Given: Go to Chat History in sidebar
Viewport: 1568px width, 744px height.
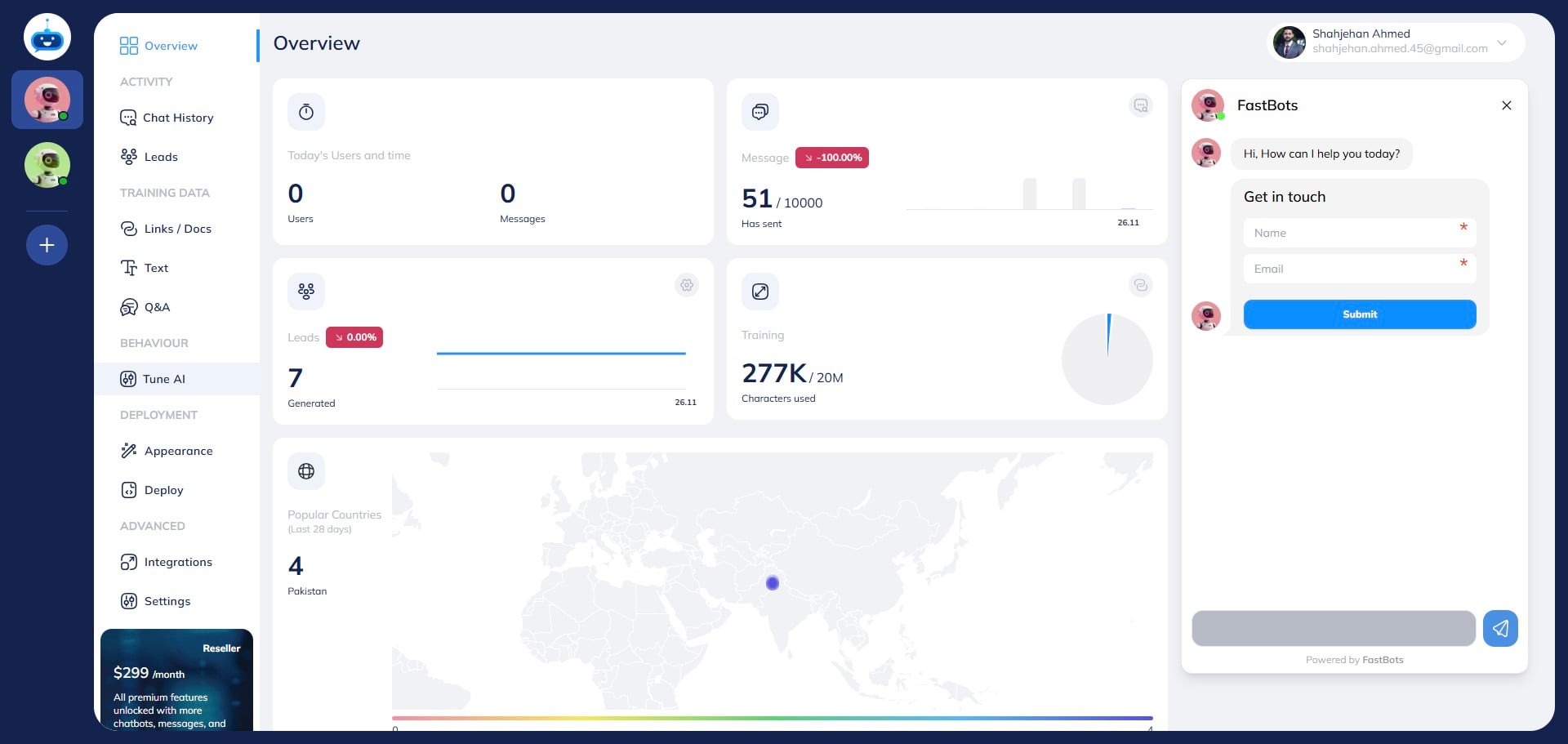Looking at the screenshot, I should coord(177,118).
